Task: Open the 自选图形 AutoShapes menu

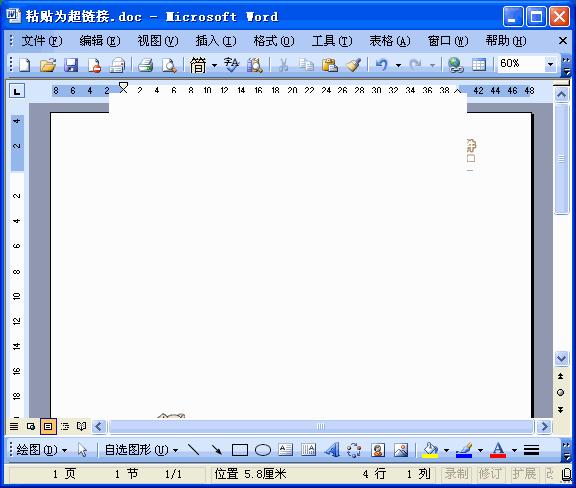Action: (141, 450)
